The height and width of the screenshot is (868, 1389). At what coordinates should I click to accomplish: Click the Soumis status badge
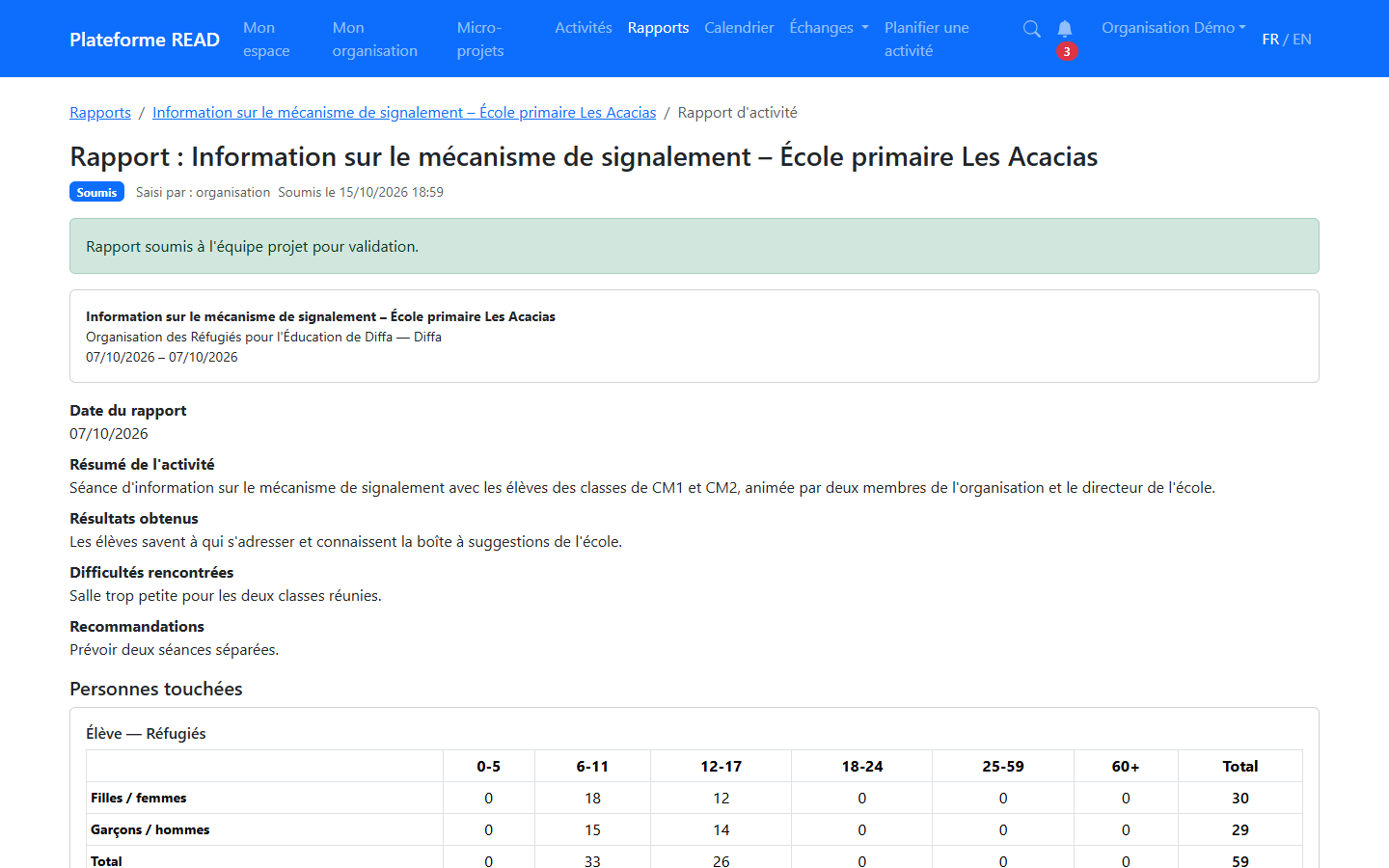click(96, 192)
